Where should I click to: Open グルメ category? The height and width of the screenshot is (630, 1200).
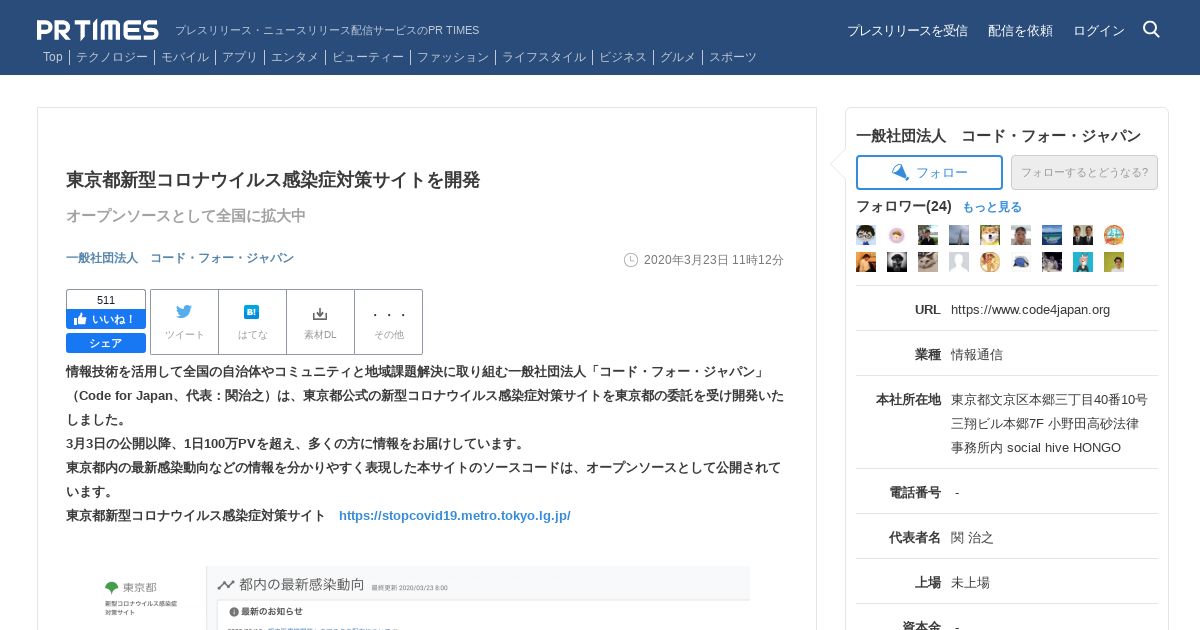pyautogui.click(x=678, y=57)
